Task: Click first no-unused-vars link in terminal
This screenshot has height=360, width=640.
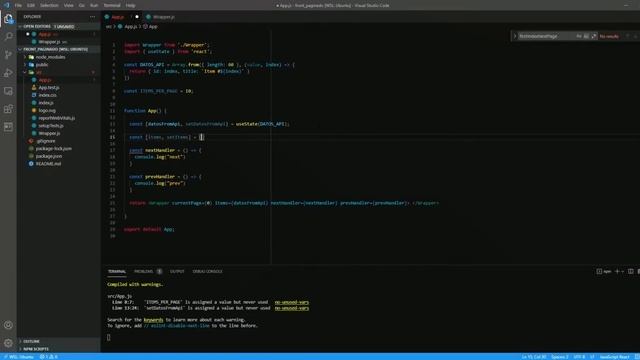Action: point(291,302)
